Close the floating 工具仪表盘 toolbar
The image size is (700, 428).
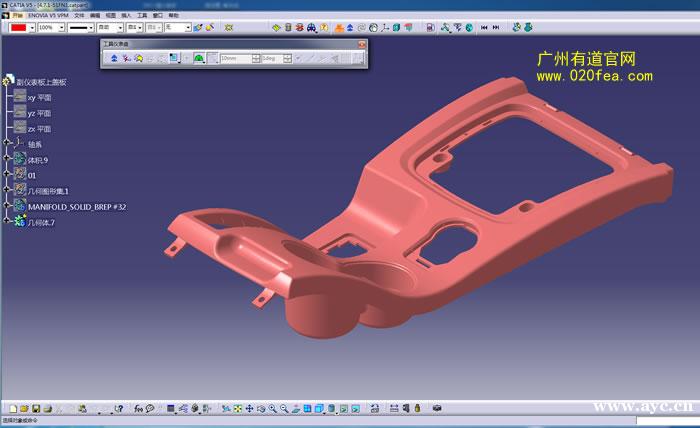tap(361, 45)
